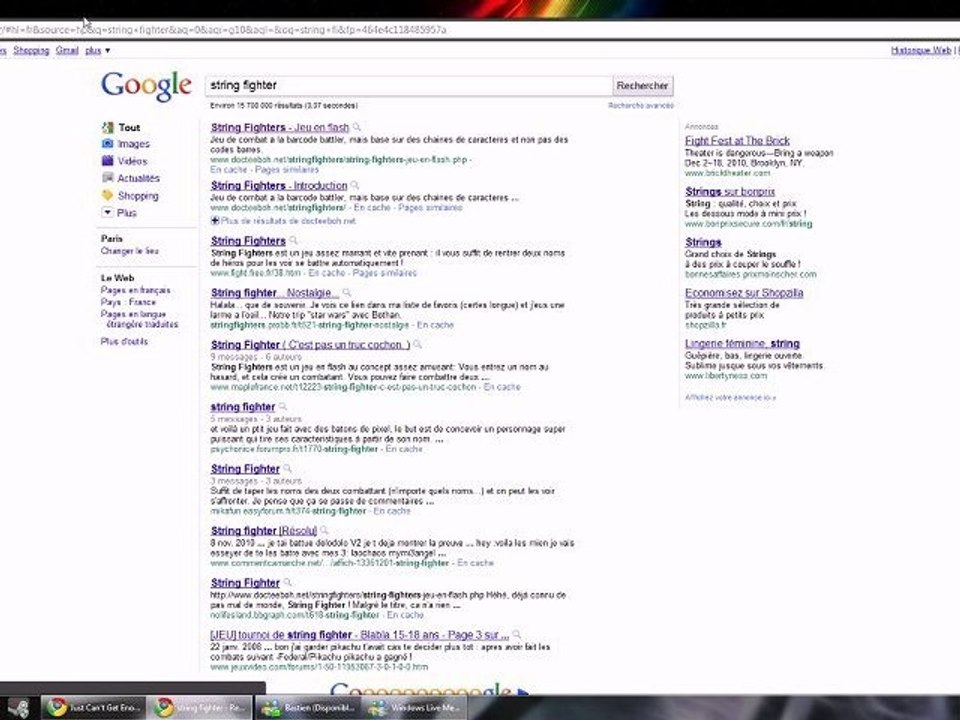Preview magnifier beside 'String fighter.. Nostalgie'
Image resolution: width=960 pixels, height=720 pixels.
(x=347, y=293)
